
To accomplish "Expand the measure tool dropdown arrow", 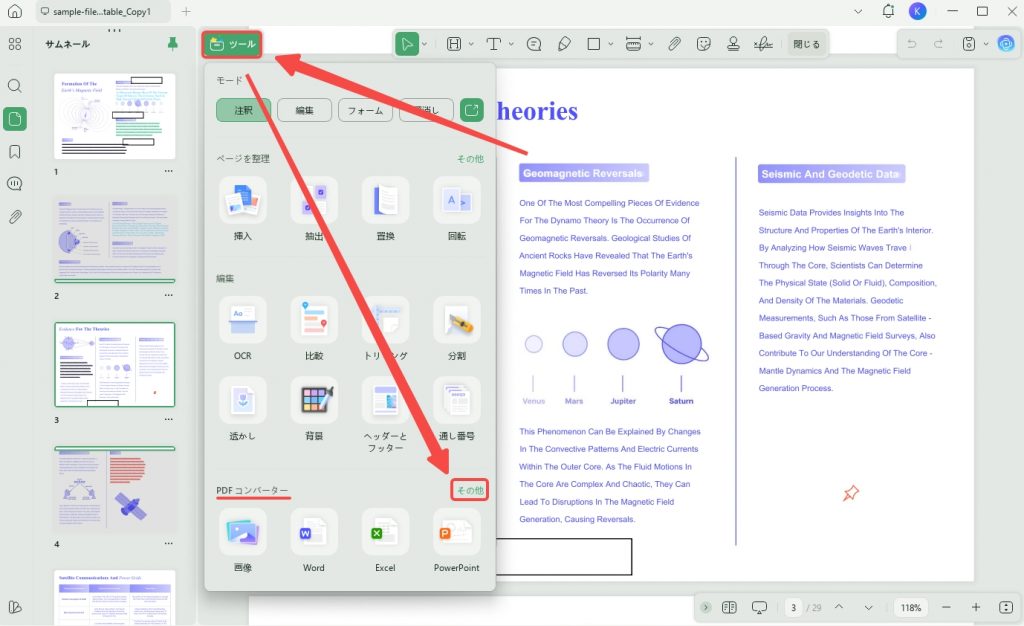I will click(651, 44).
